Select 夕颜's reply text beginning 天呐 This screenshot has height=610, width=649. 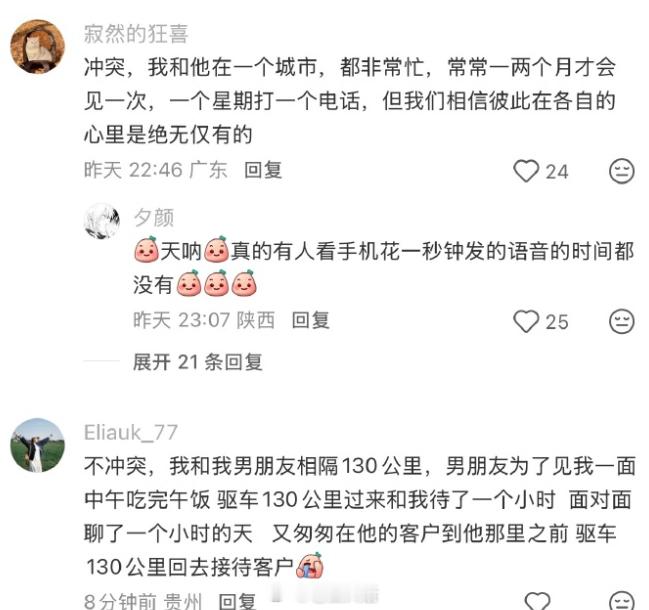(384, 268)
